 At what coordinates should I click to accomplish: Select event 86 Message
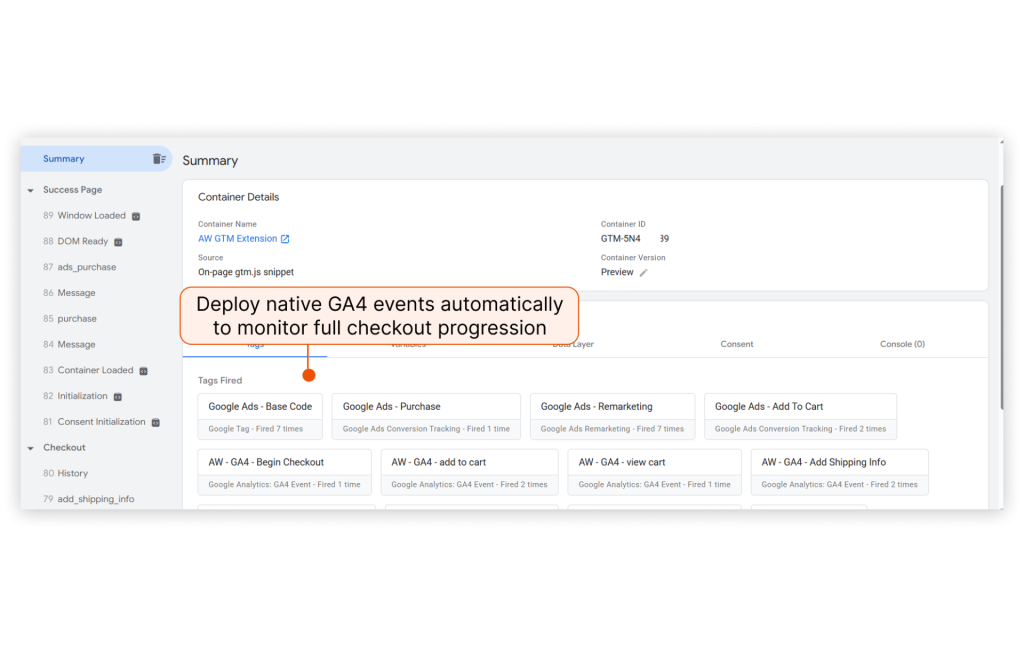(x=69, y=293)
